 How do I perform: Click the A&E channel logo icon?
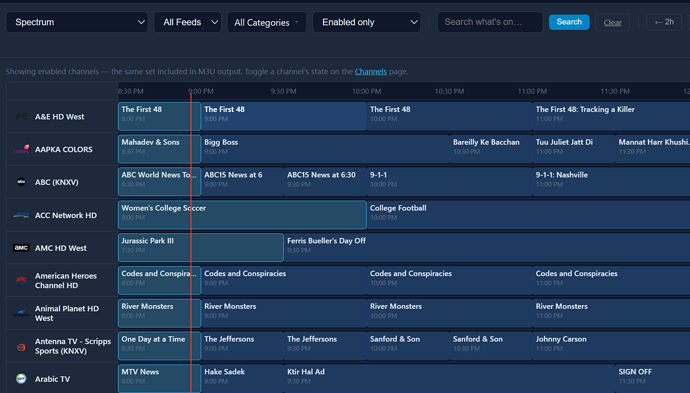(x=21, y=117)
